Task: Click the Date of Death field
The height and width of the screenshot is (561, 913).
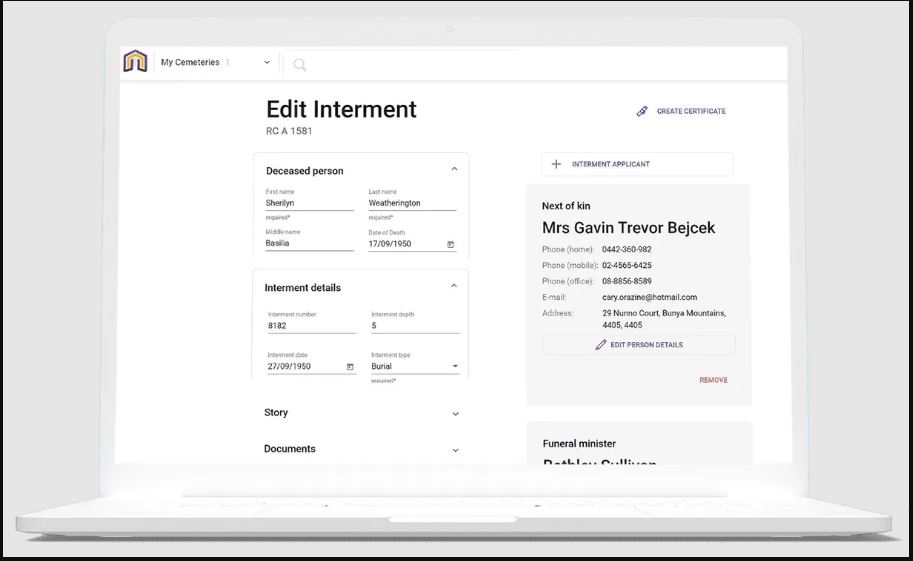Action: [x=412, y=244]
